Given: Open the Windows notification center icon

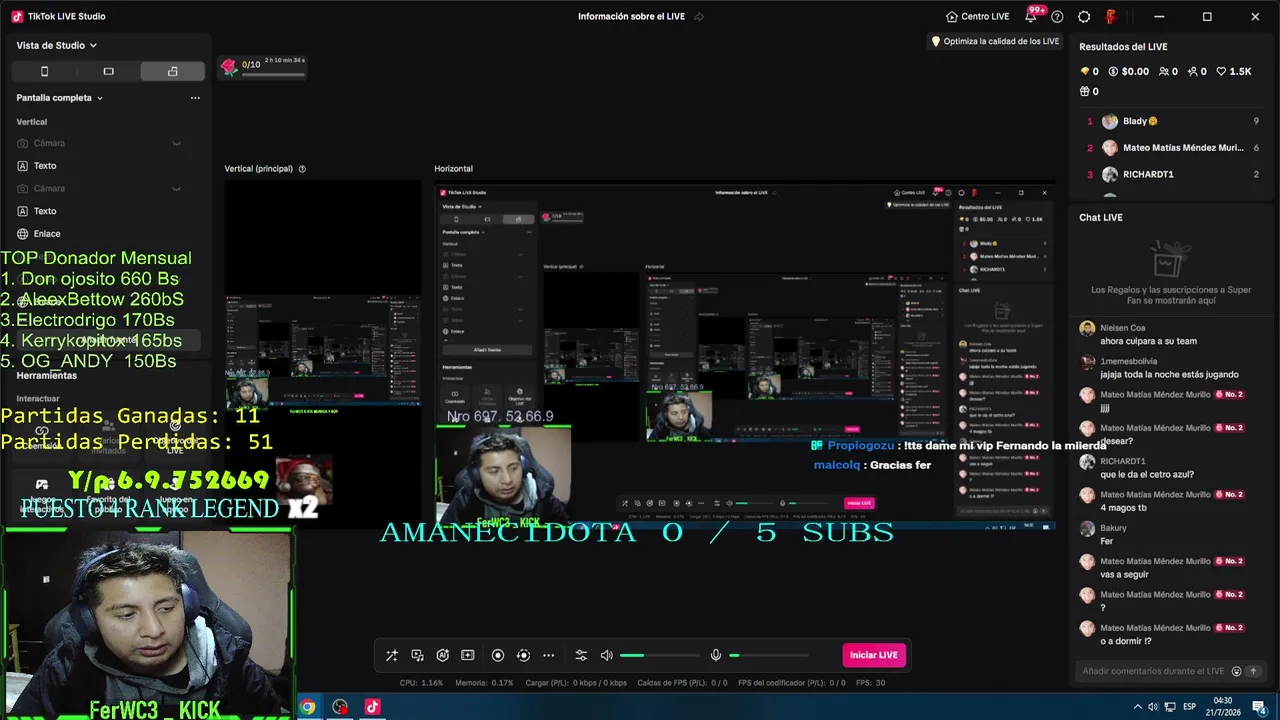Looking at the screenshot, I should pos(1259,707).
